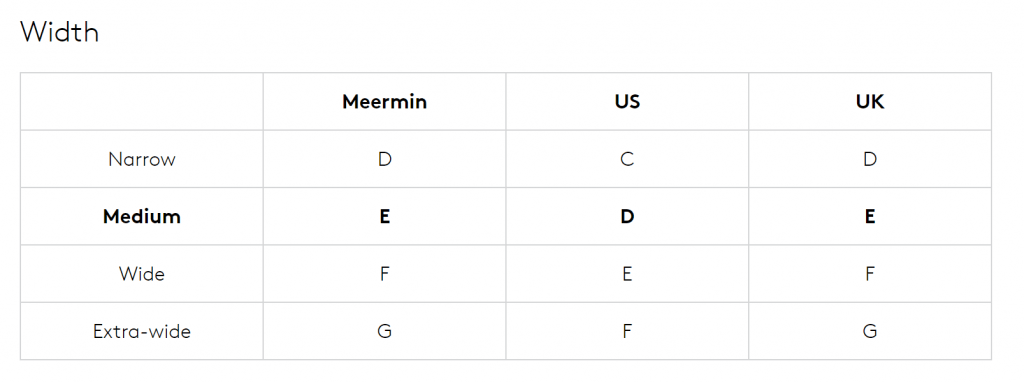1024x382 pixels.
Task: Click the Narrow row label
Action: (x=142, y=159)
